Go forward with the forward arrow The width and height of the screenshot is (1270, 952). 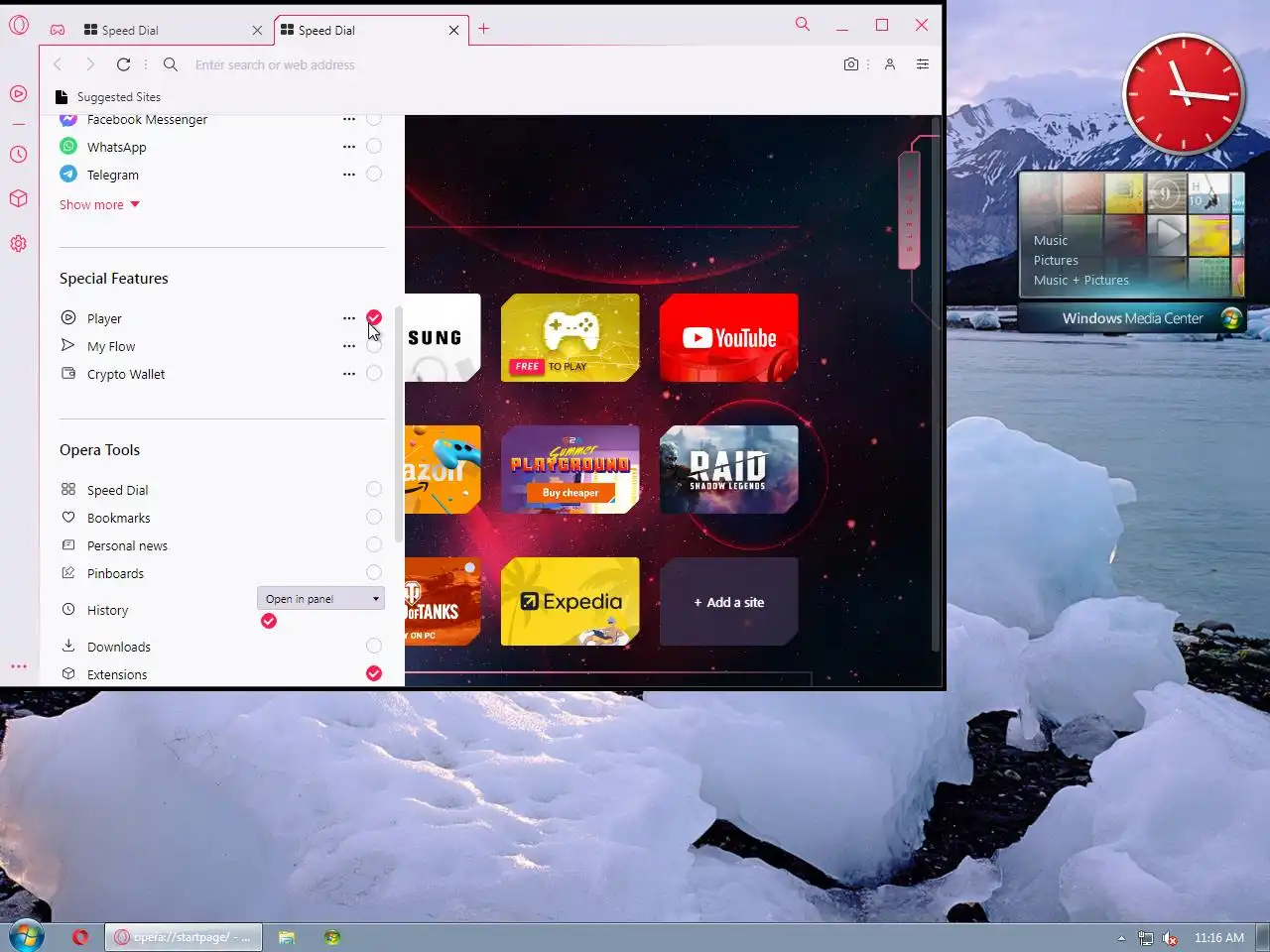pyautogui.click(x=90, y=64)
